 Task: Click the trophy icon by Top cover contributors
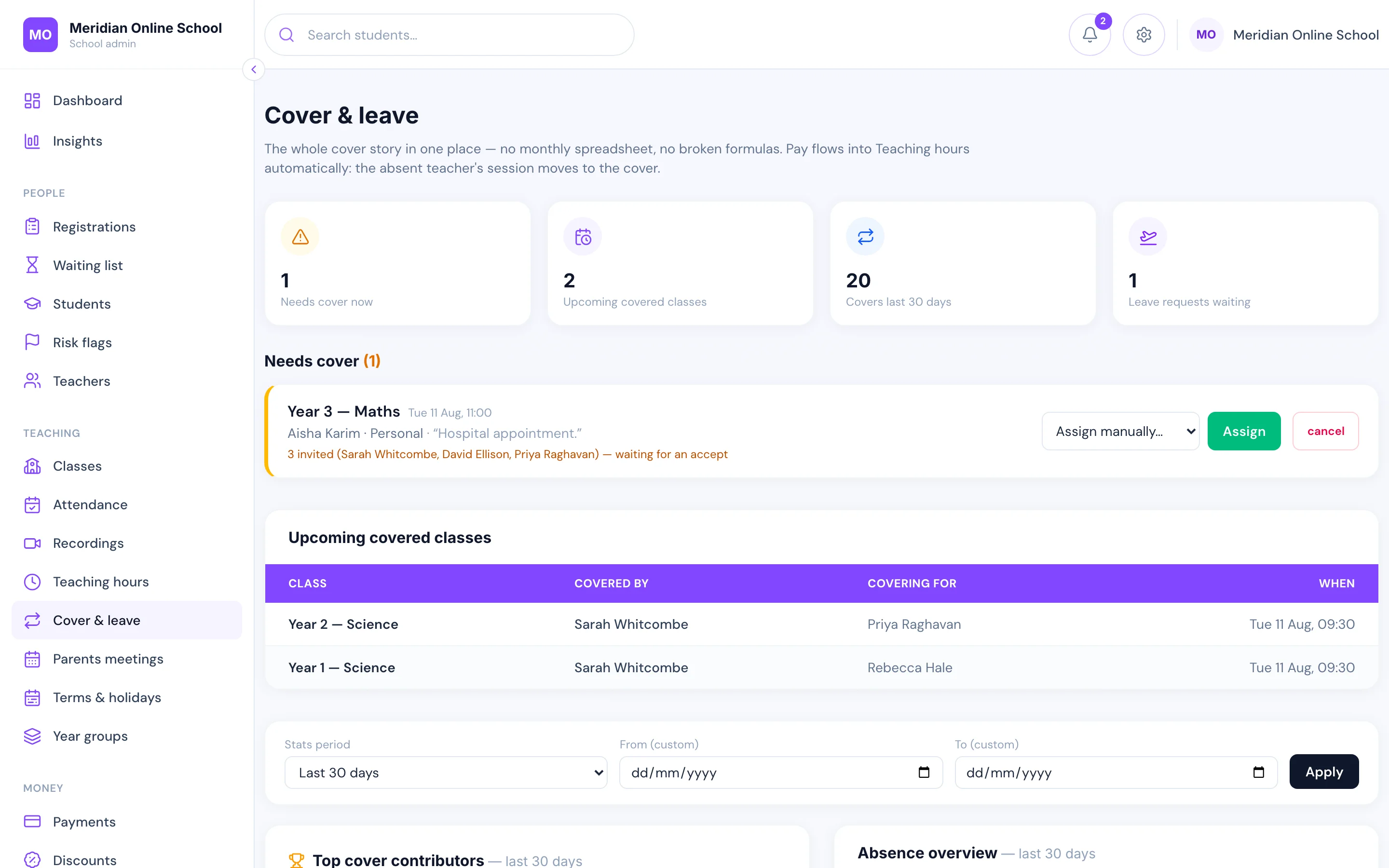coord(296,860)
